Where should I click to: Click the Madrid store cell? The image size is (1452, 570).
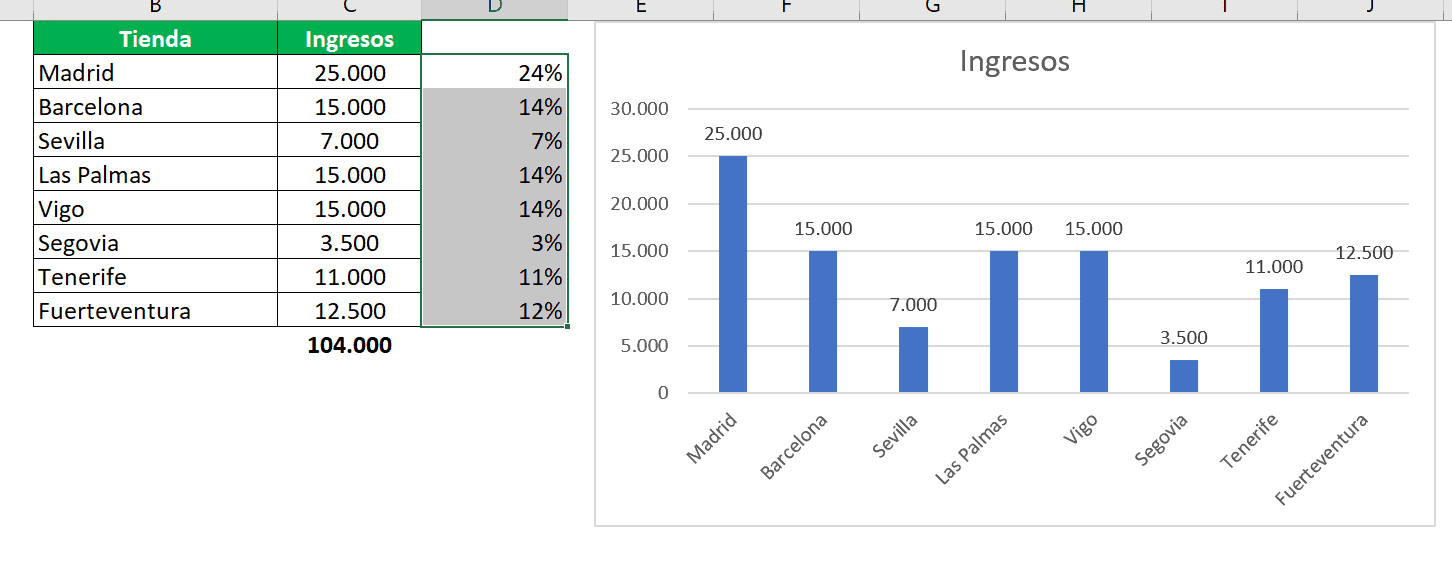[155, 72]
